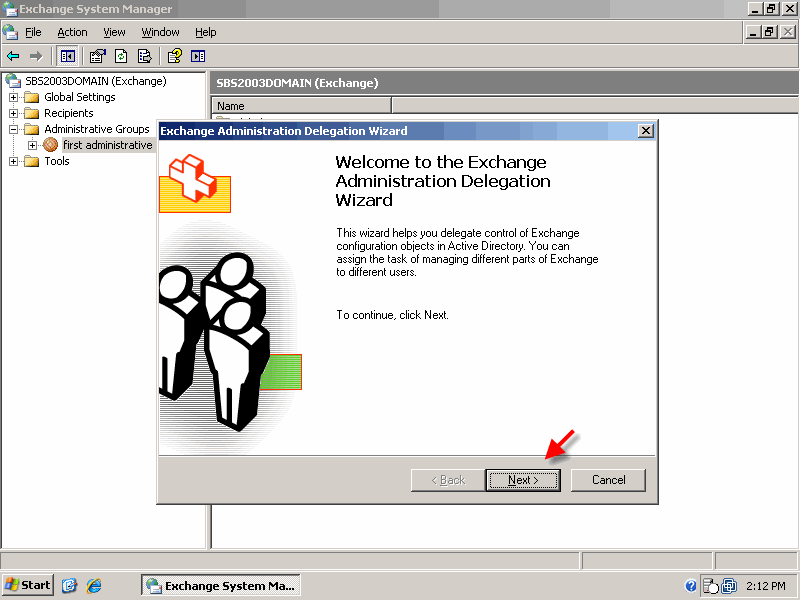Collapse the Administrative Groups tree node
This screenshot has height=600, width=800.
coord(14,129)
